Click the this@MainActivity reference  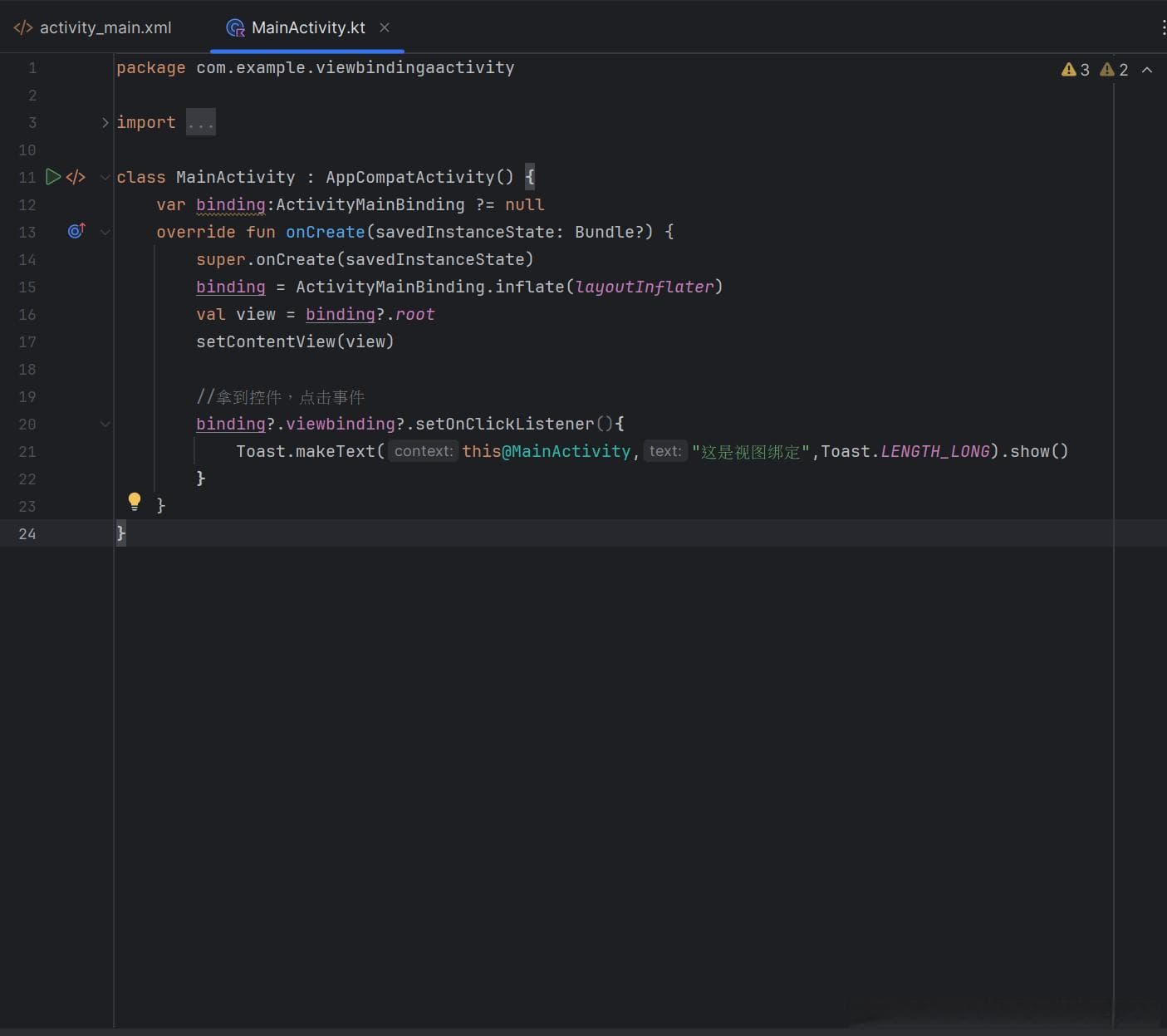(x=547, y=451)
